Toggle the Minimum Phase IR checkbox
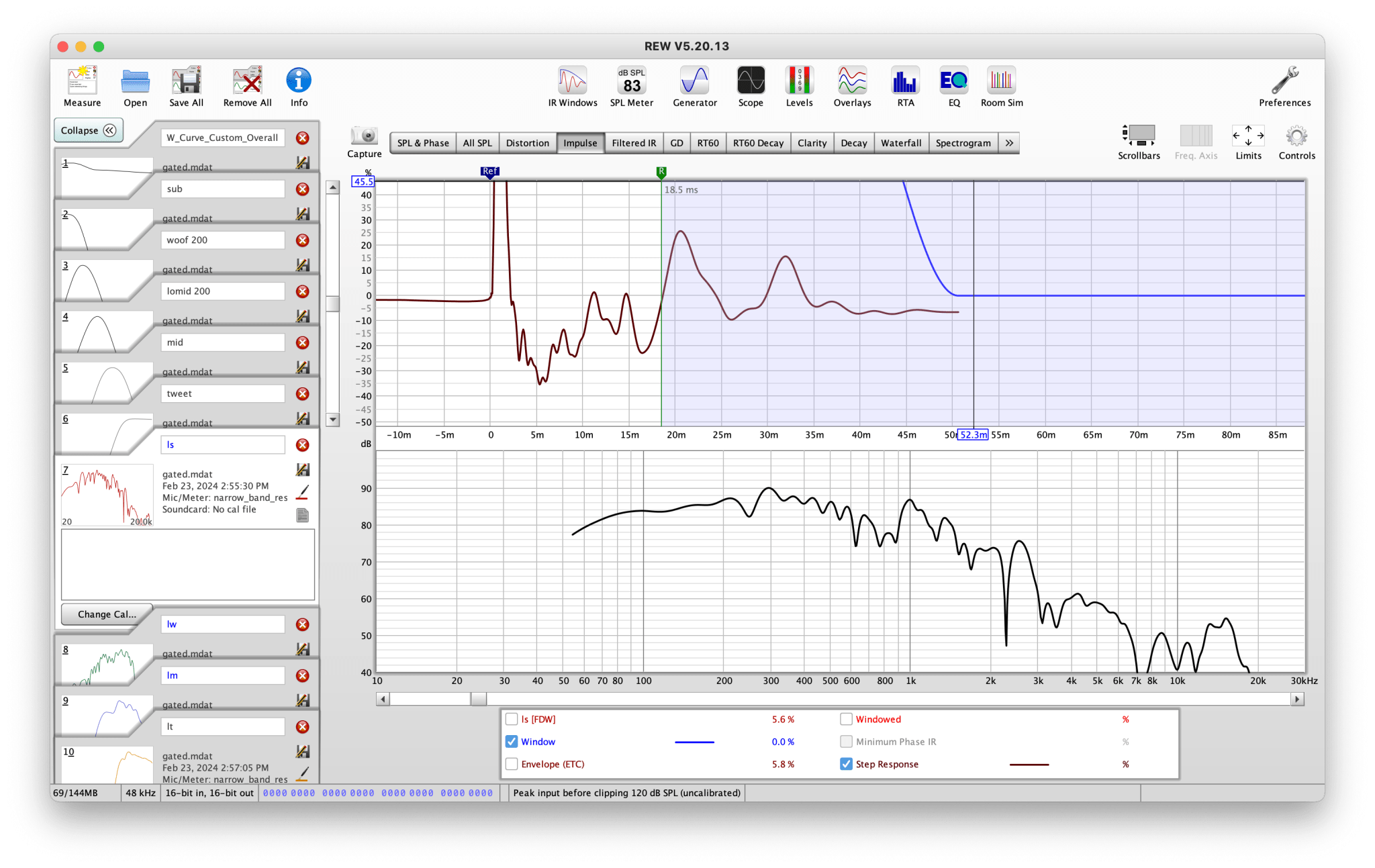This screenshot has height=868, width=1375. 846,742
